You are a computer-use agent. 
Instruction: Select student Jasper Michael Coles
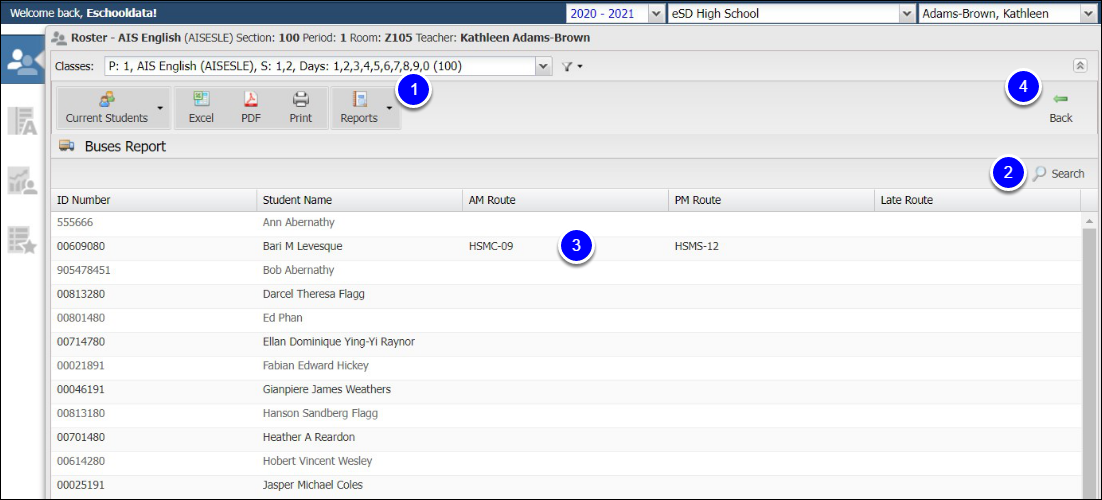(313, 485)
